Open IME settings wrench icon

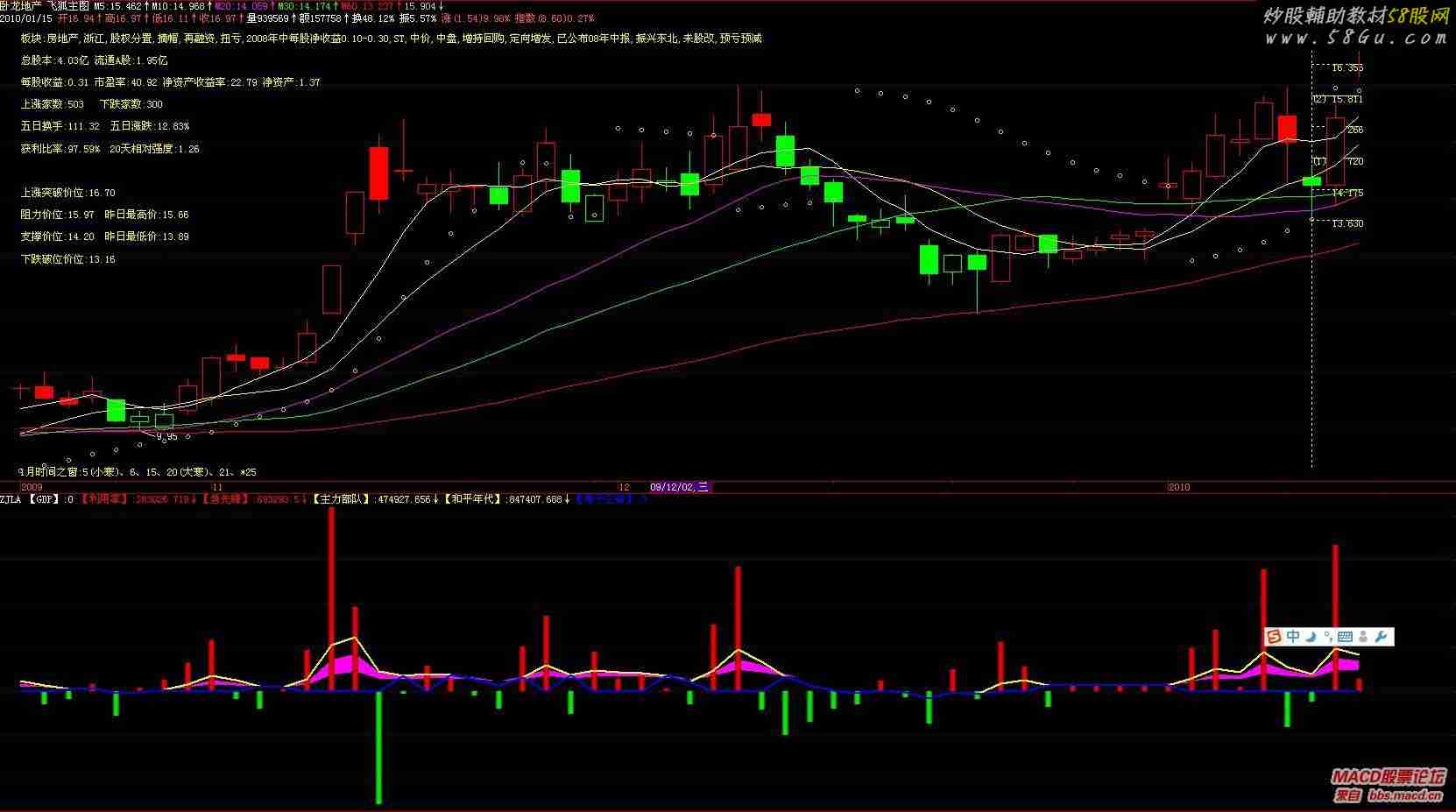(x=1382, y=637)
